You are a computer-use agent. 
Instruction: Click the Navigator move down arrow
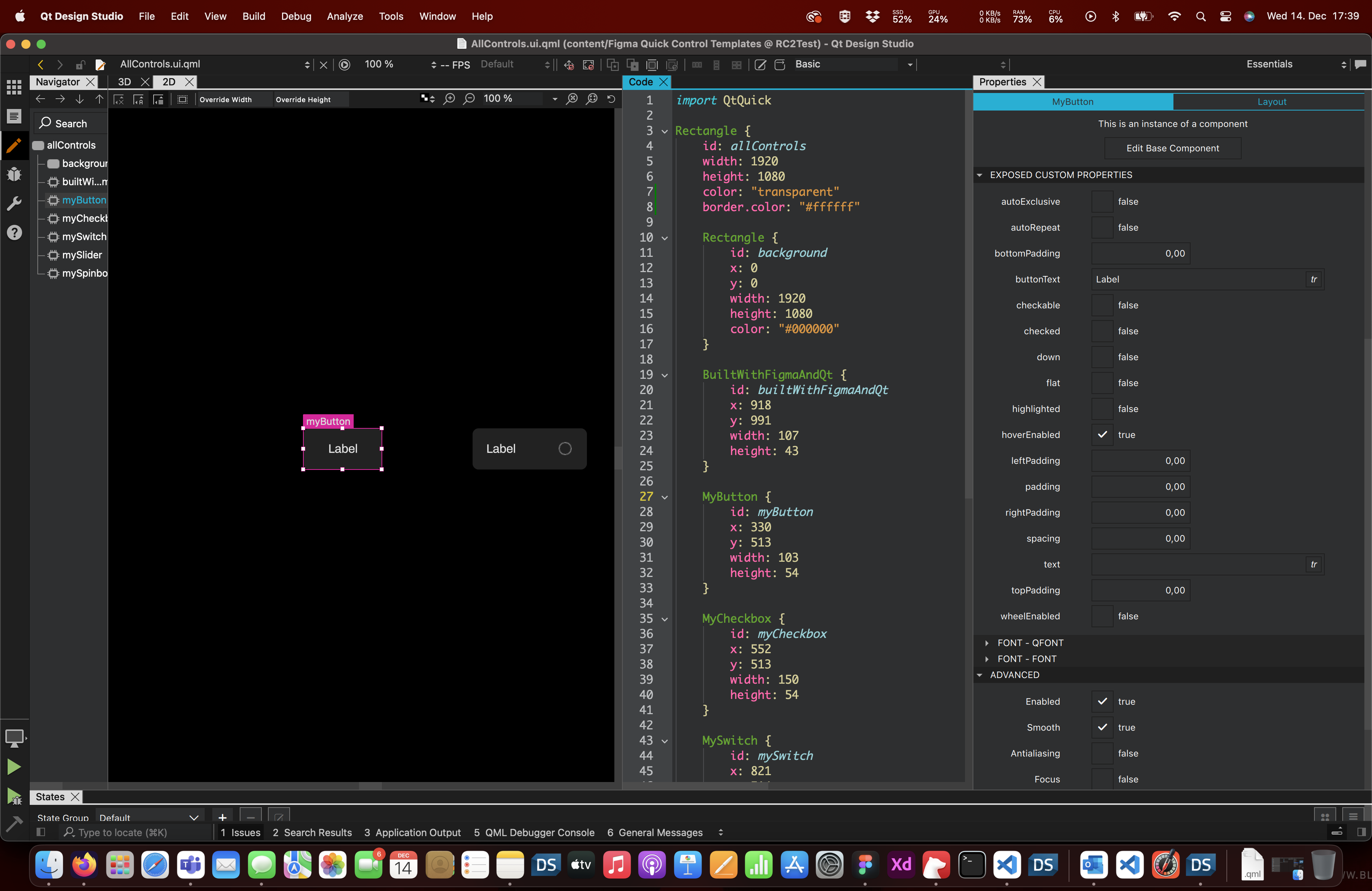pos(80,99)
